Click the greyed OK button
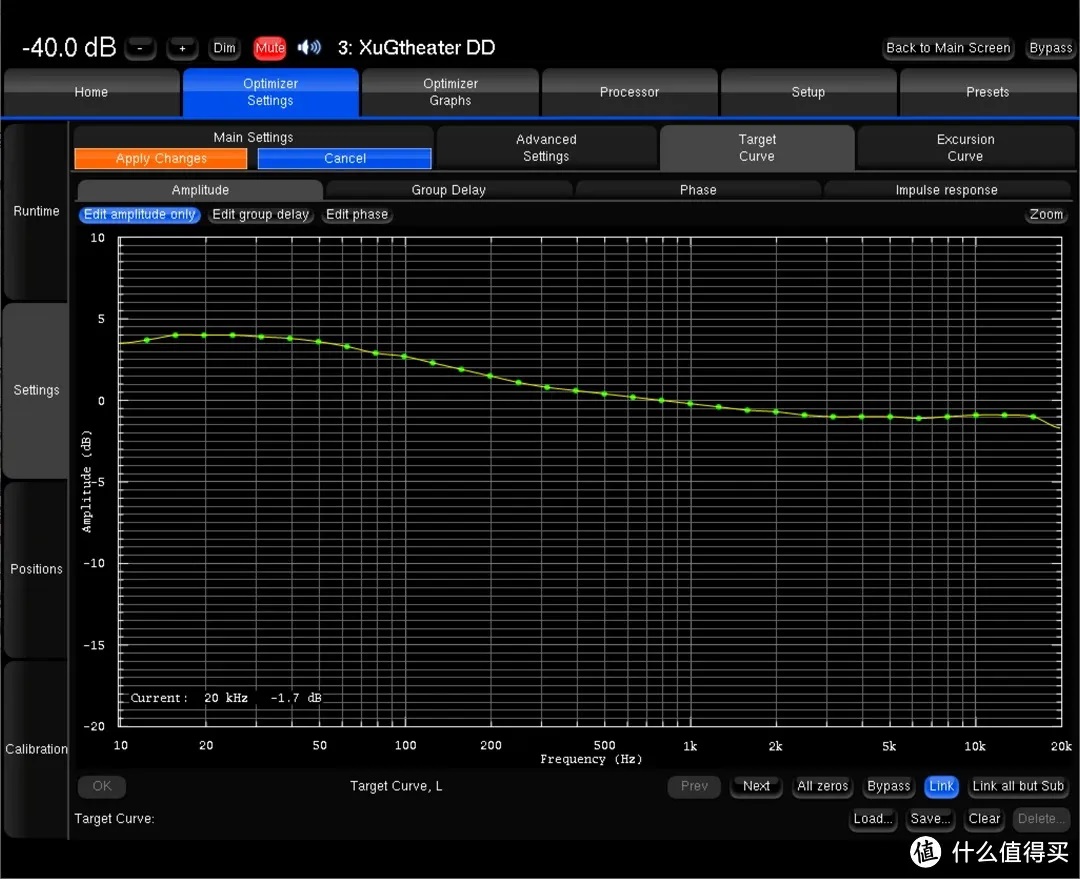The image size is (1080, 879). point(102,786)
